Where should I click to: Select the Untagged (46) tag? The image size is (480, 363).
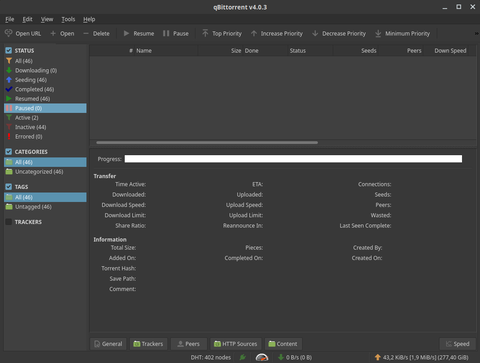click(x=45, y=207)
